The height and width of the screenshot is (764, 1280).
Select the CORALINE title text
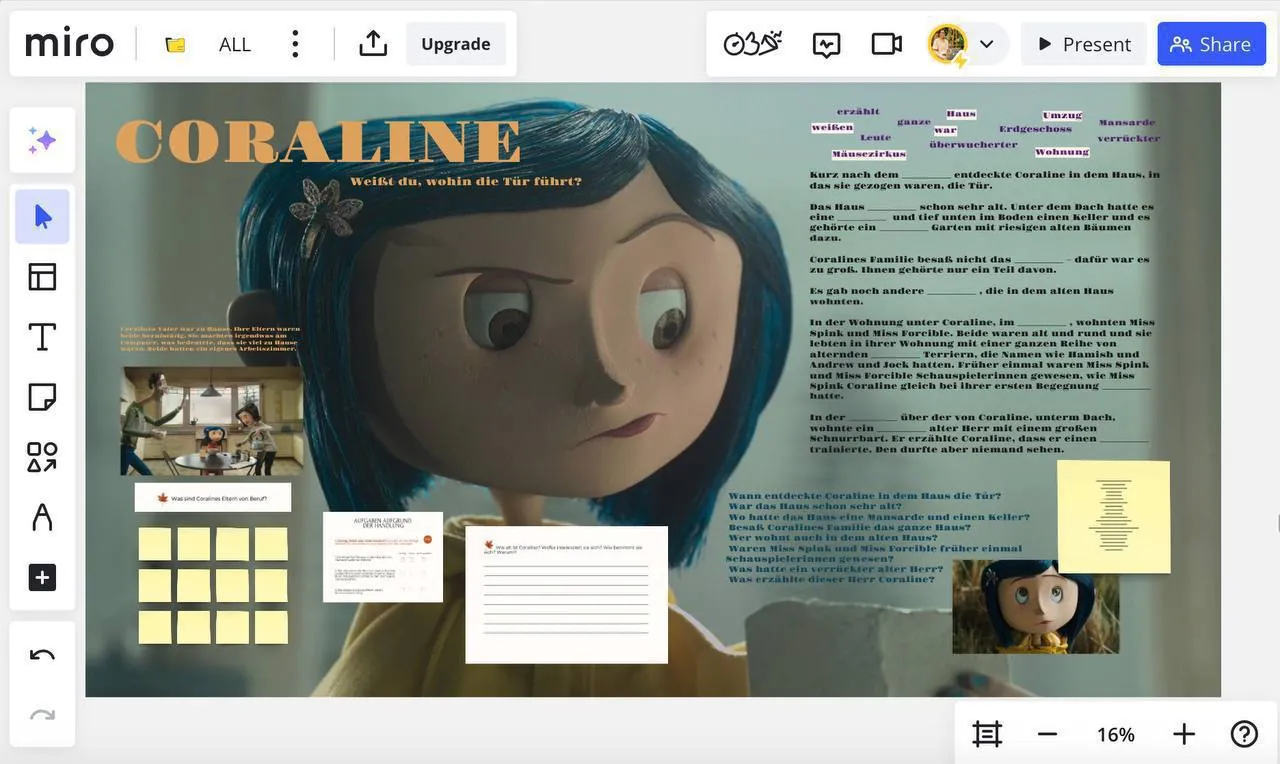319,141
